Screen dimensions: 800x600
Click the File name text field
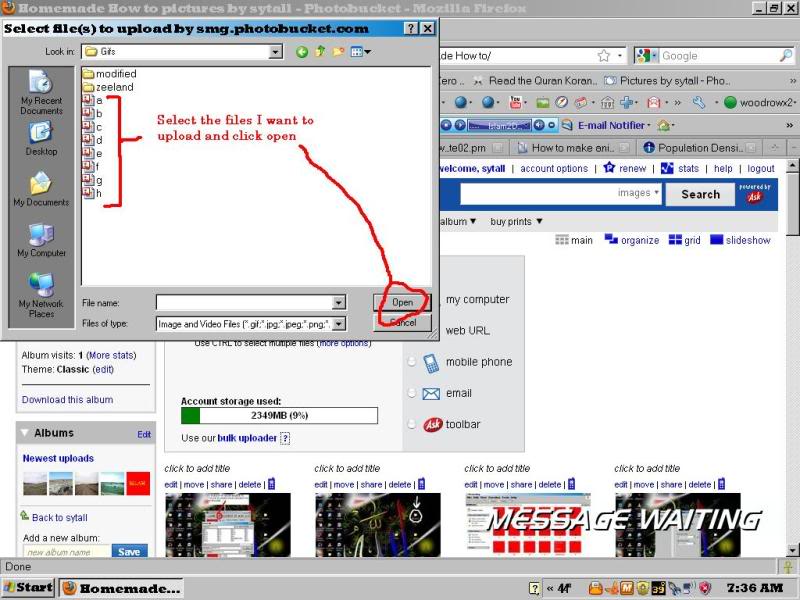(244, 303)
